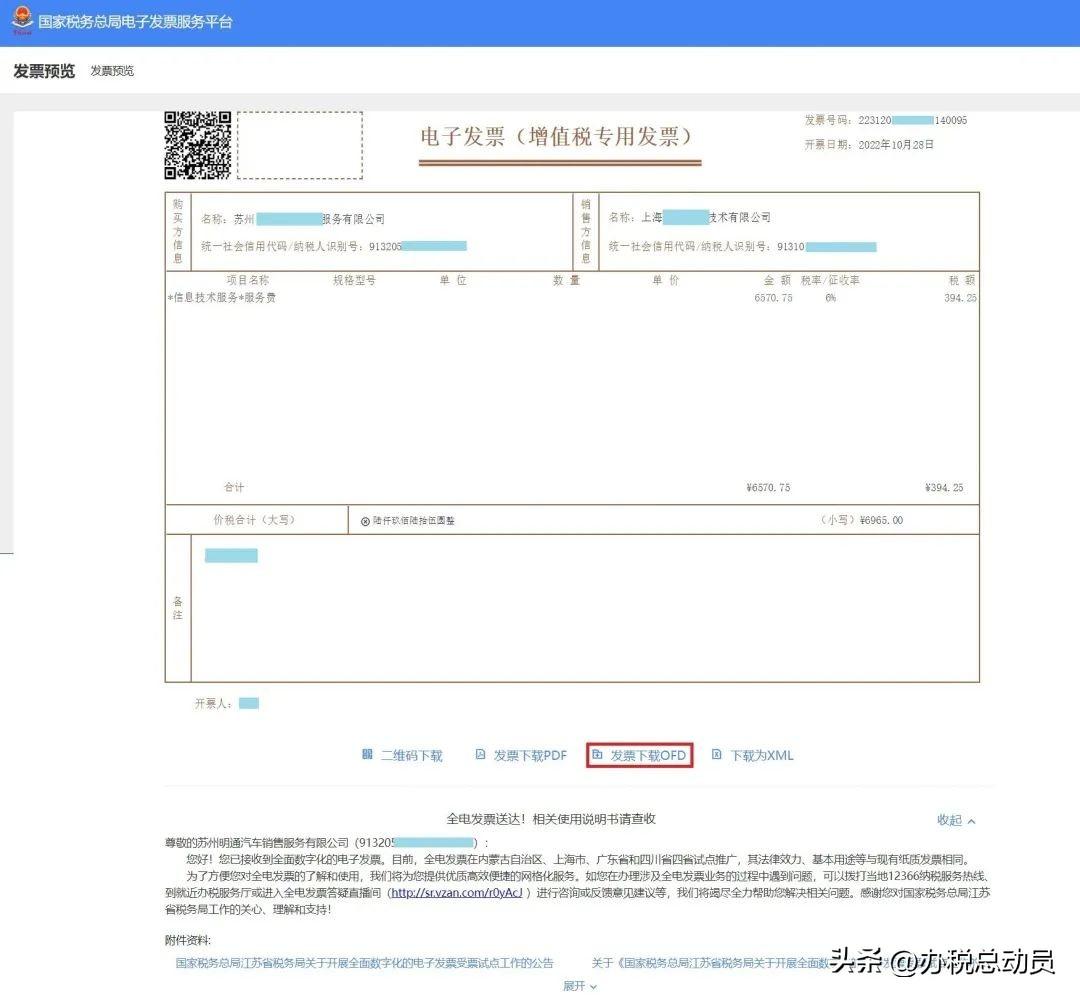Download invoice via 发票下载PDF
Screen dimensions: 1080x999
(530, 756)
